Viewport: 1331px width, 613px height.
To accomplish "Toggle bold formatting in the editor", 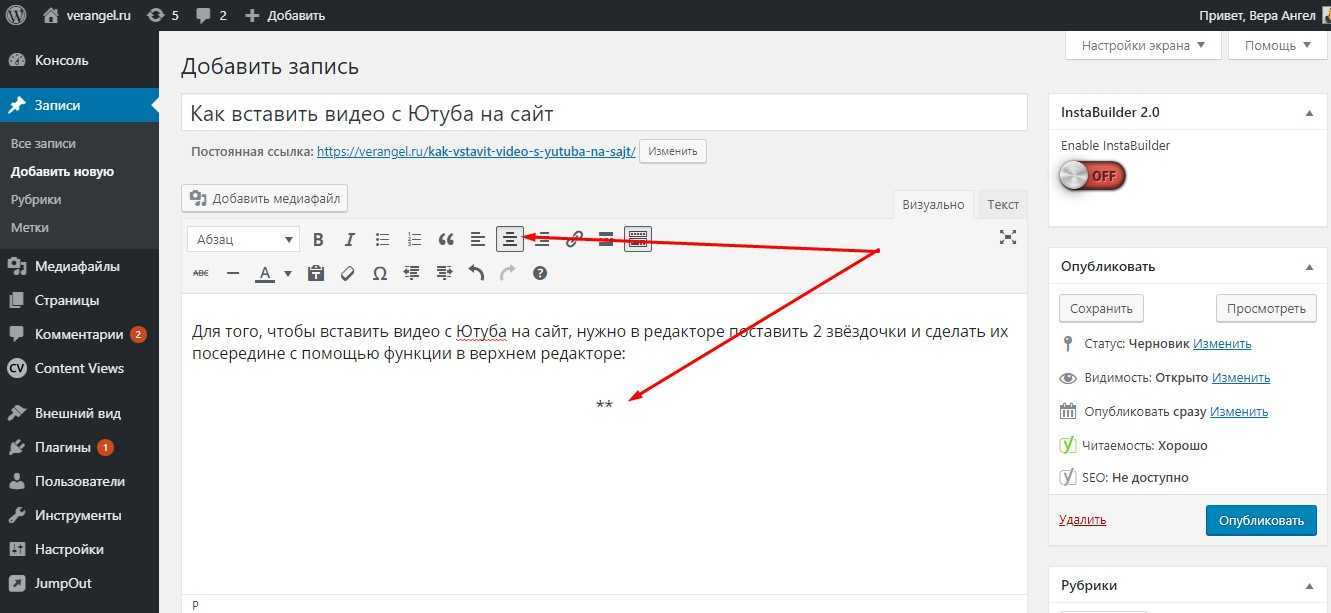I will (x=318, y=239).
